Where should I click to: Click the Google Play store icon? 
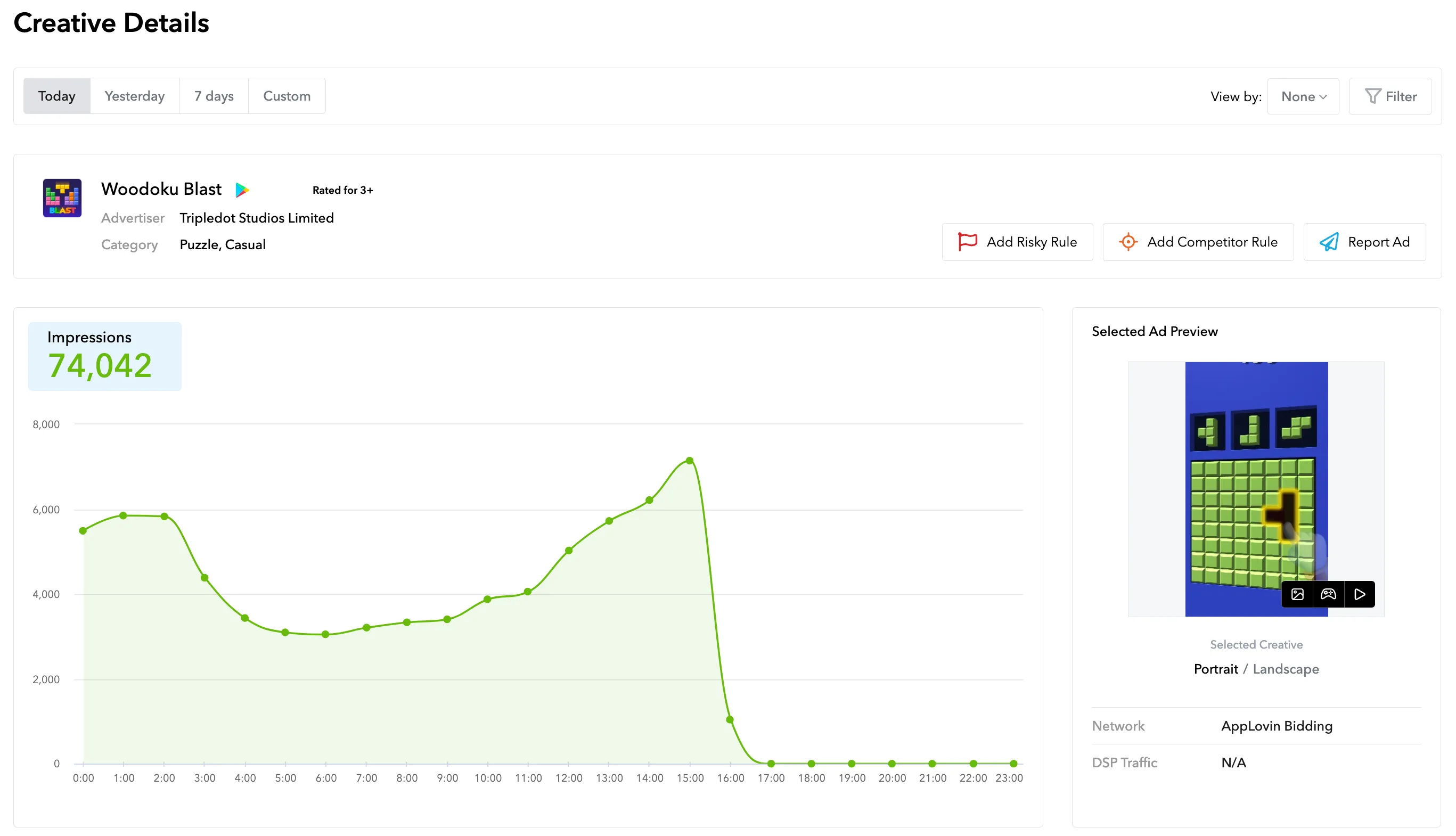pyautogui.click(x=242, y=190)
